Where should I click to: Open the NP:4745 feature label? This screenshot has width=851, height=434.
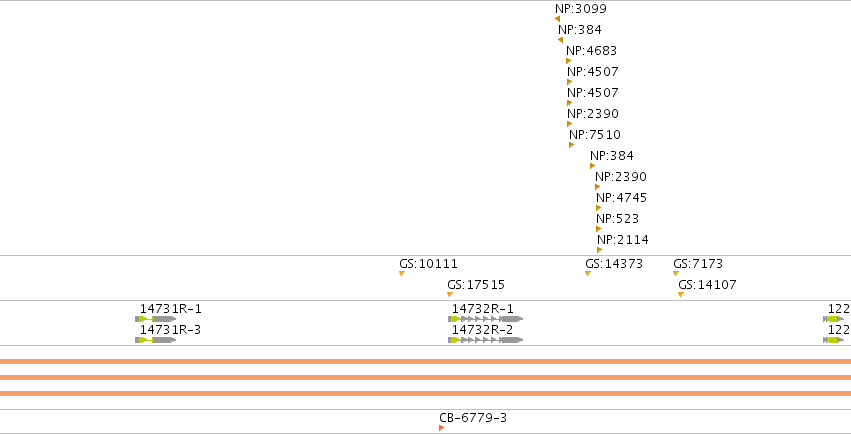coord(621,197)
